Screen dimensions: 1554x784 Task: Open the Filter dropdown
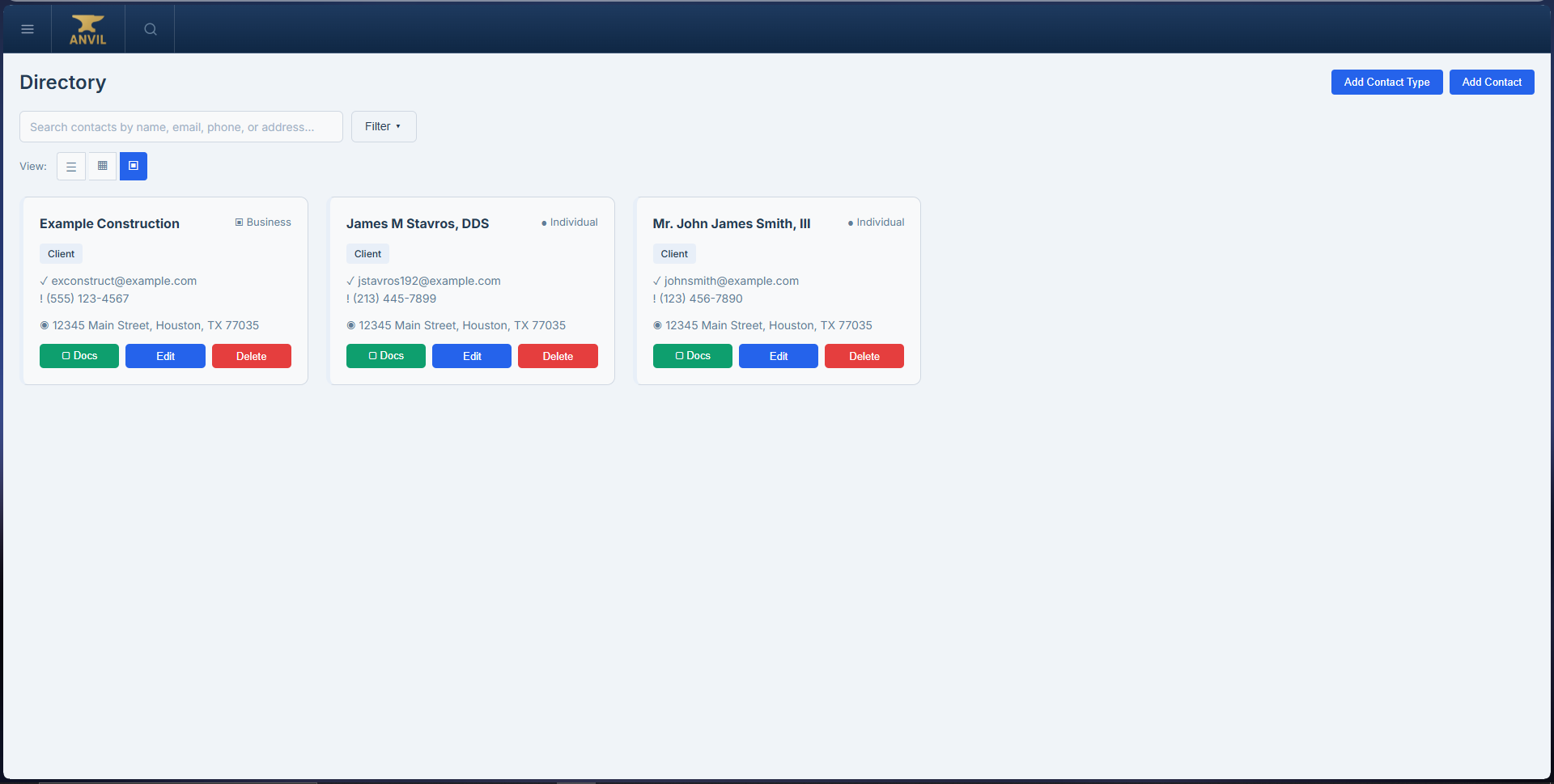point(383,126)
